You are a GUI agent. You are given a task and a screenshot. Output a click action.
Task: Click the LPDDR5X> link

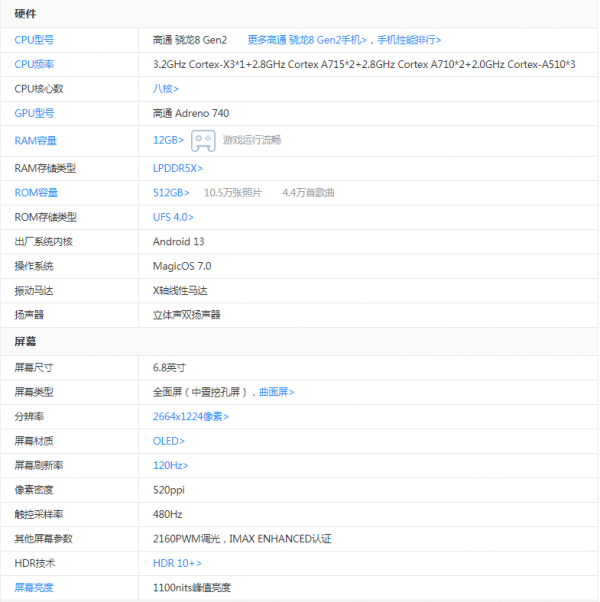coord(178,168)
